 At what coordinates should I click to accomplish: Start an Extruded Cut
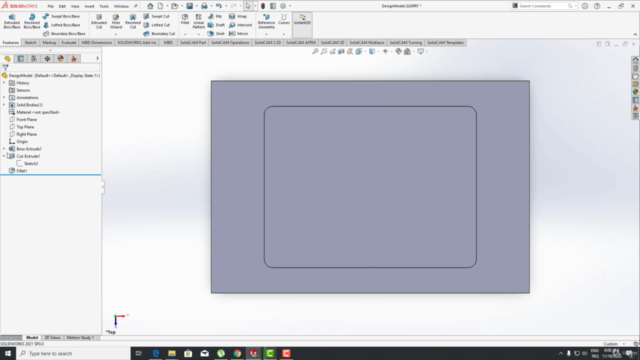[x=99, y=21]
